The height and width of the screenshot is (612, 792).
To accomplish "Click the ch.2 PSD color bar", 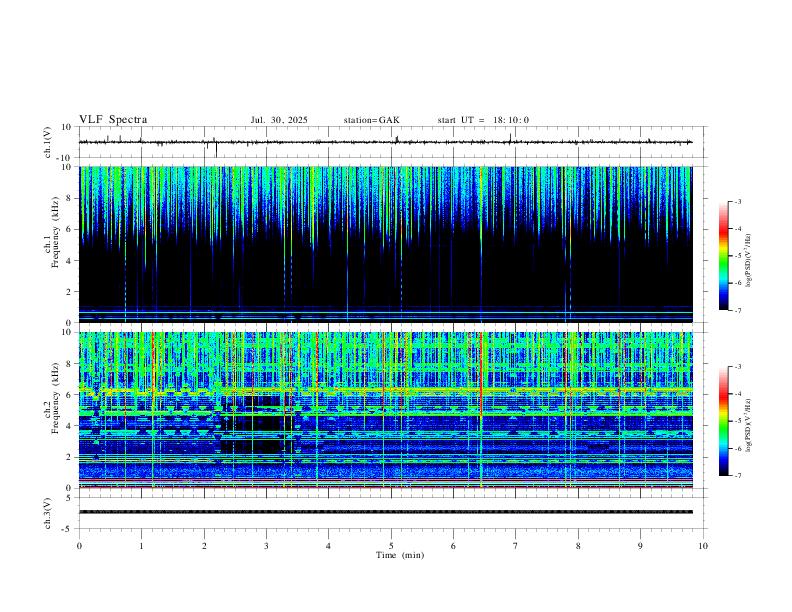I will 724,421.
